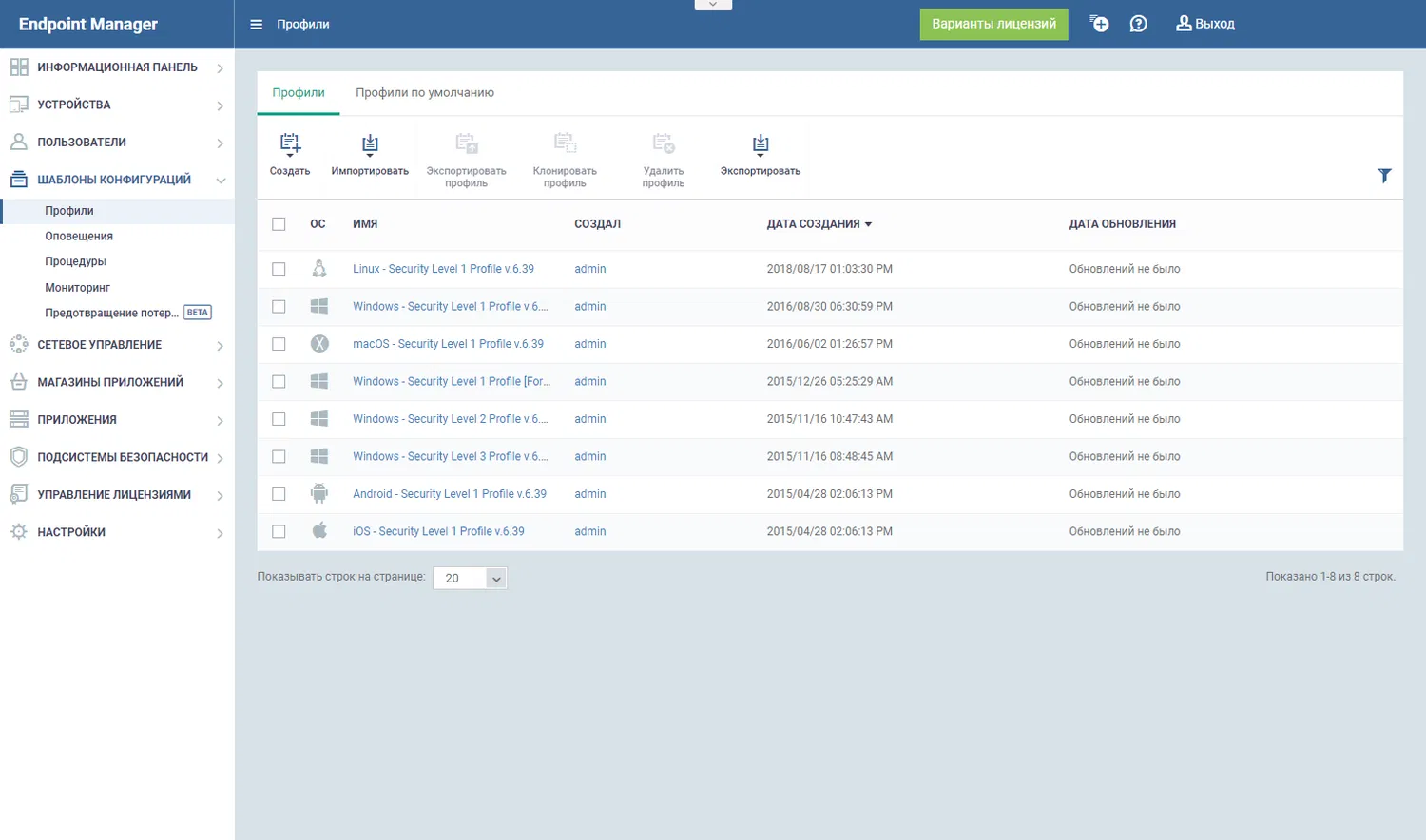Click the Шаблоны конфигураций icon
Image resolution: width=1426 pixels, height=840 pixels.
(19, 180)
